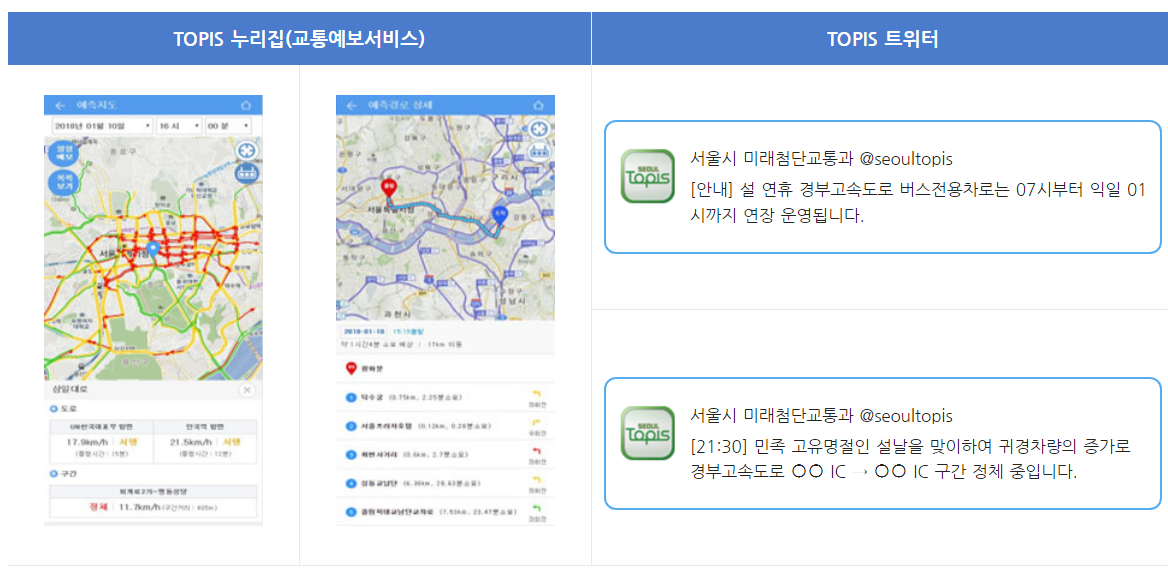Click the red 정체 status label
The width and height of the screenshot is (1168, 579).
coord(97,507)
